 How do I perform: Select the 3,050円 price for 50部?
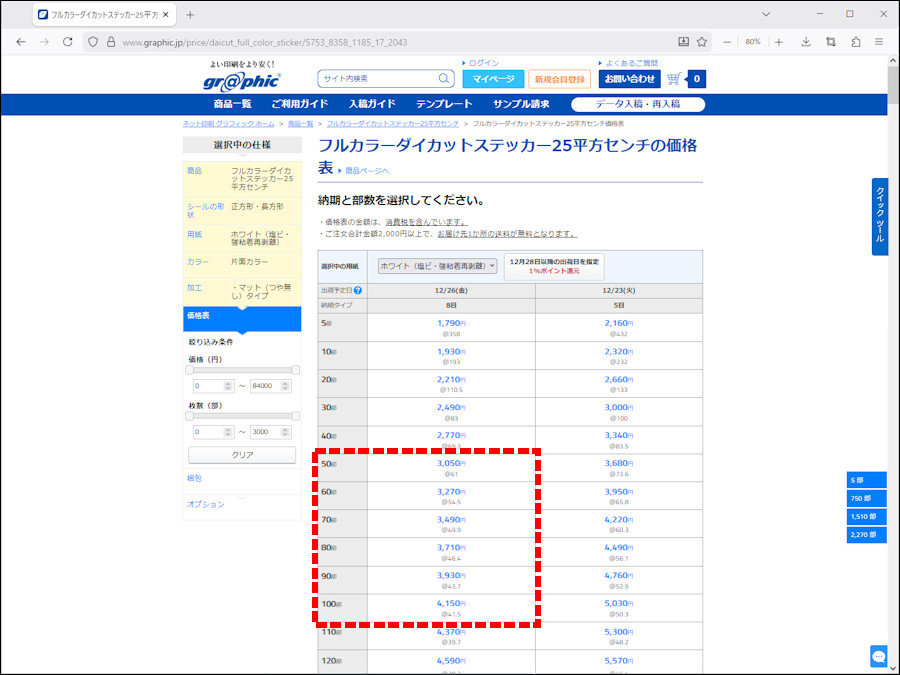pyautogui.click(x=451, y=463)
